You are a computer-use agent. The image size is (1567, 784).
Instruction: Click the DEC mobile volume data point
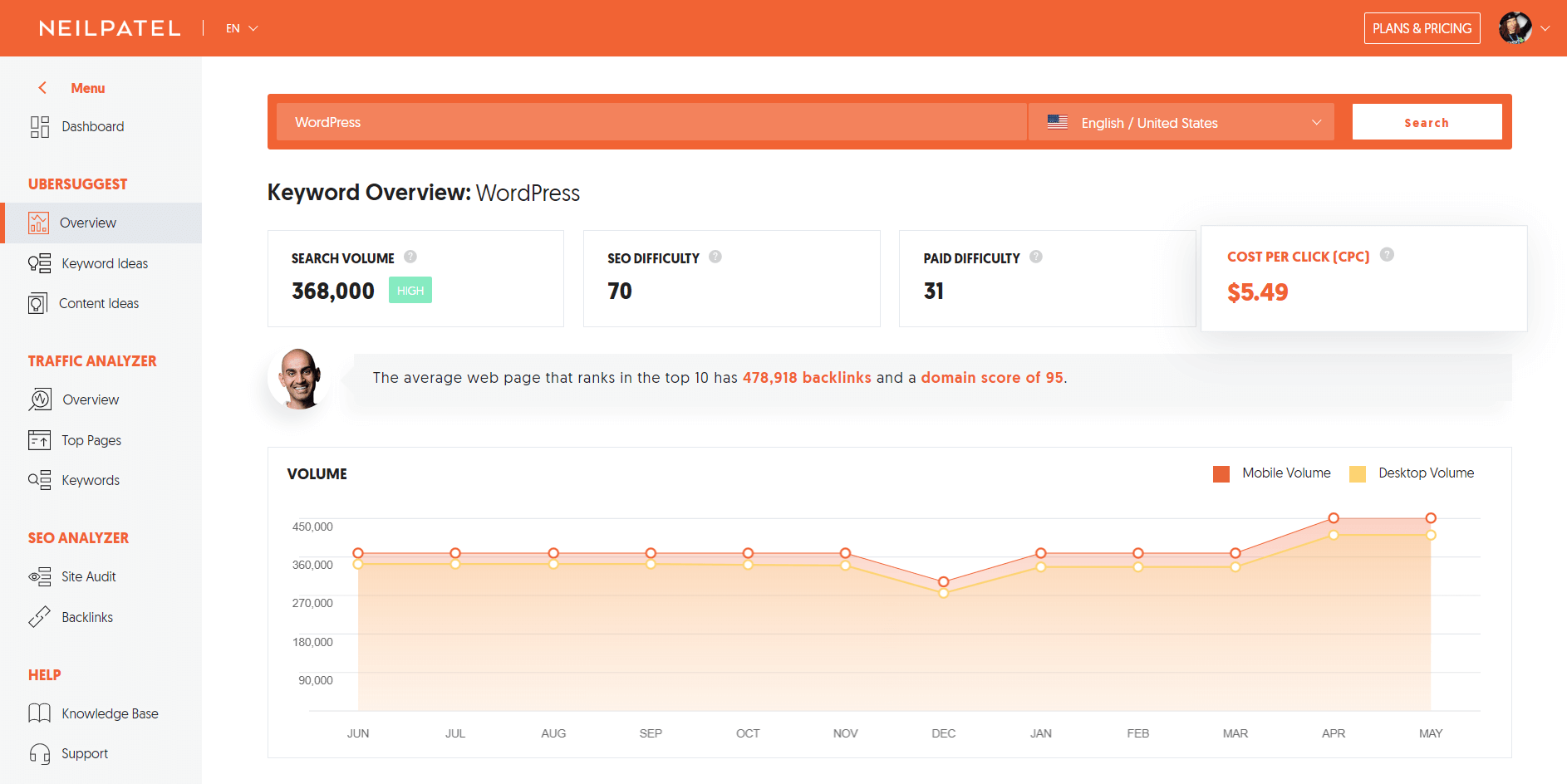click(x=943, y=582)
